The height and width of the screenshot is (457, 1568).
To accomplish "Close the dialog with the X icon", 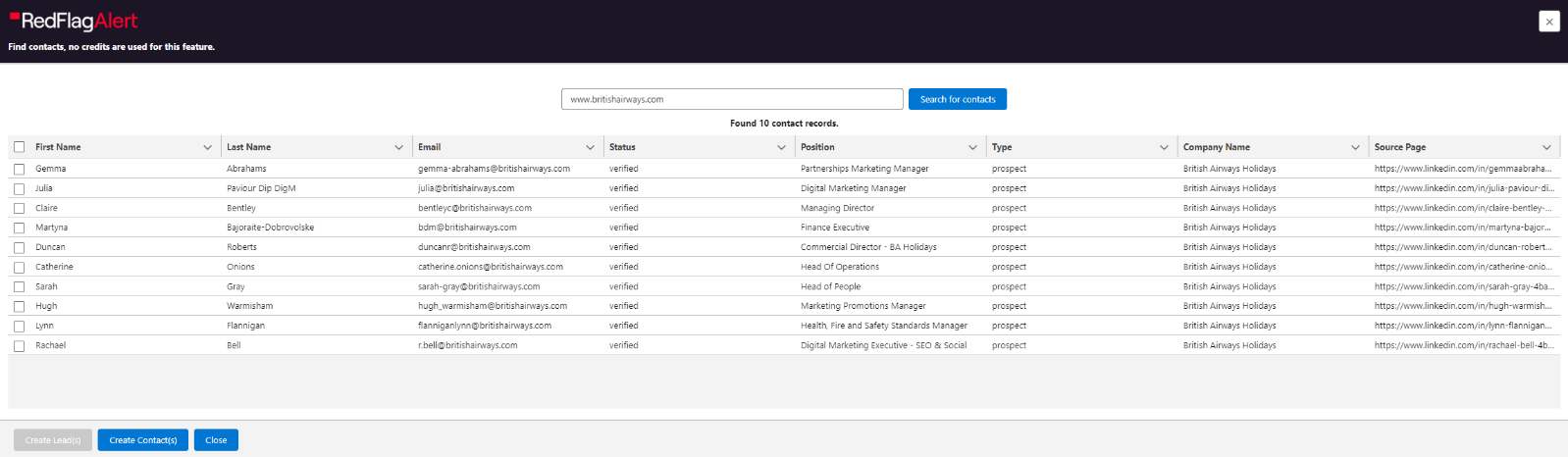I will click(1548, 22).
